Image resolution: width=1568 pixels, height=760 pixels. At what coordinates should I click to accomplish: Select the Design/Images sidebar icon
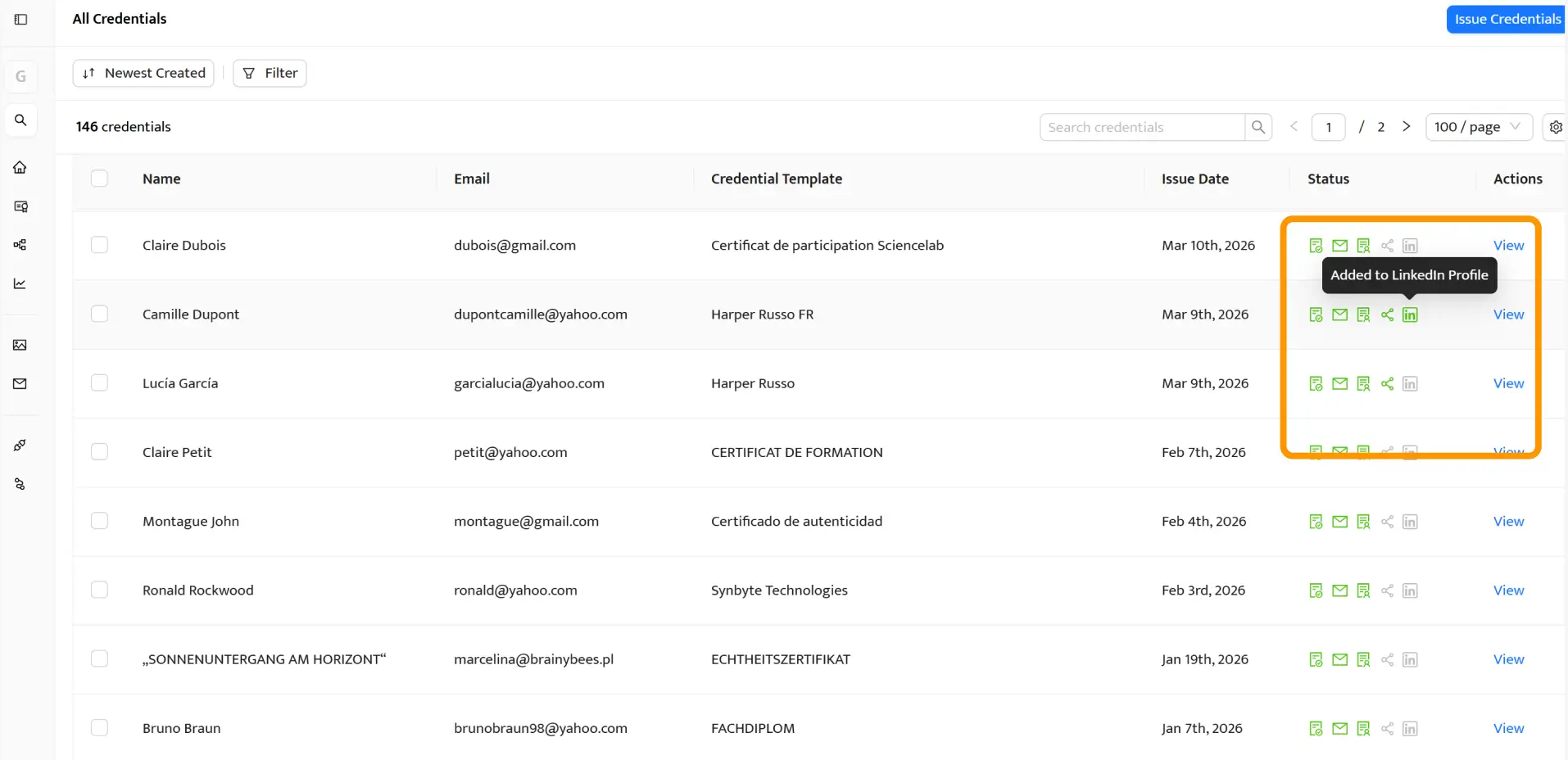(20, 344)
